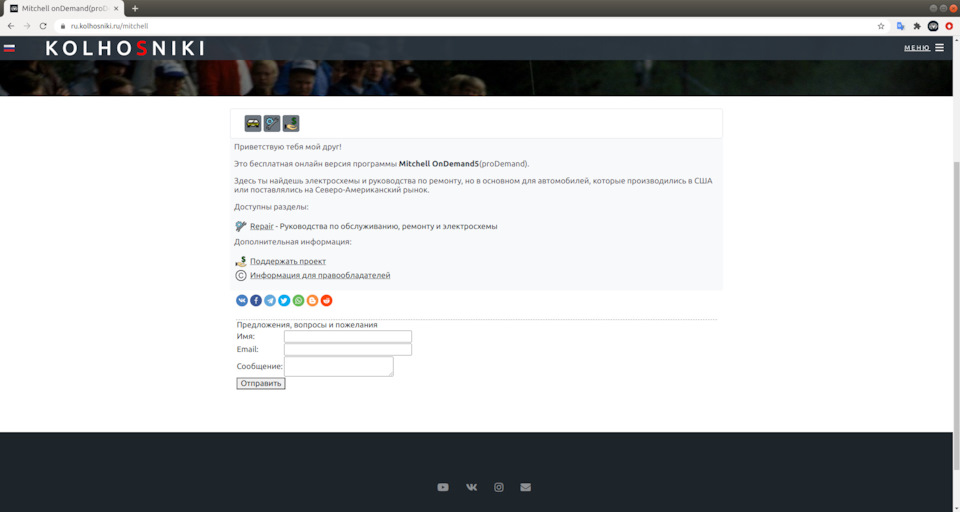The image size is (960, 512).
Task: Click the bold 'Mitchell OnDemand5' text
Action: click(438, 164)
